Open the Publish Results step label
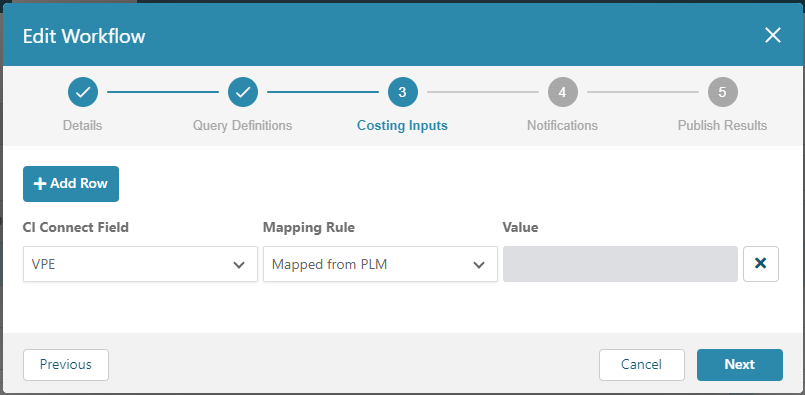Screen dimensions: 805x395 722,125
